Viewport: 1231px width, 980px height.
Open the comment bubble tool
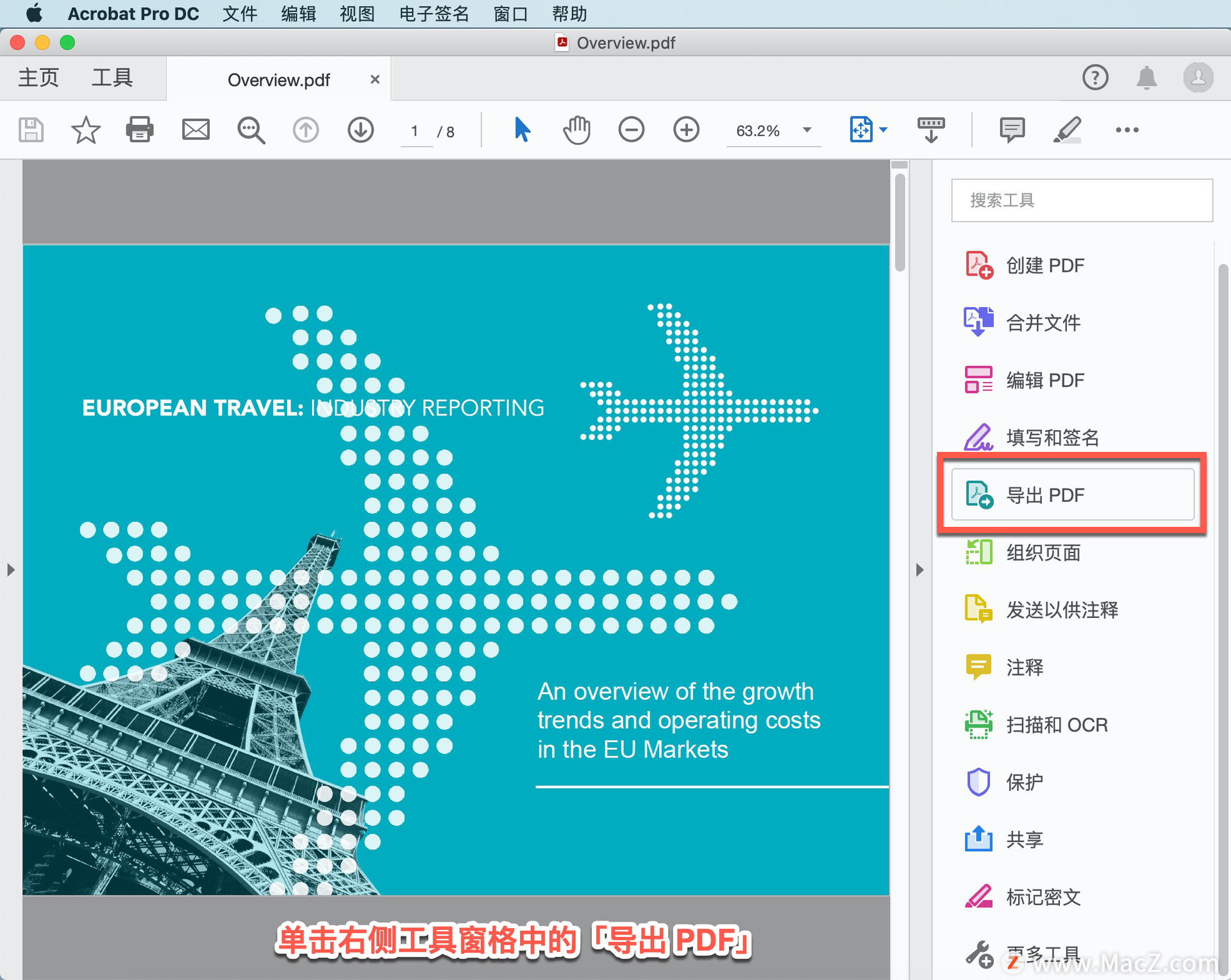[x=1012, y=130]
